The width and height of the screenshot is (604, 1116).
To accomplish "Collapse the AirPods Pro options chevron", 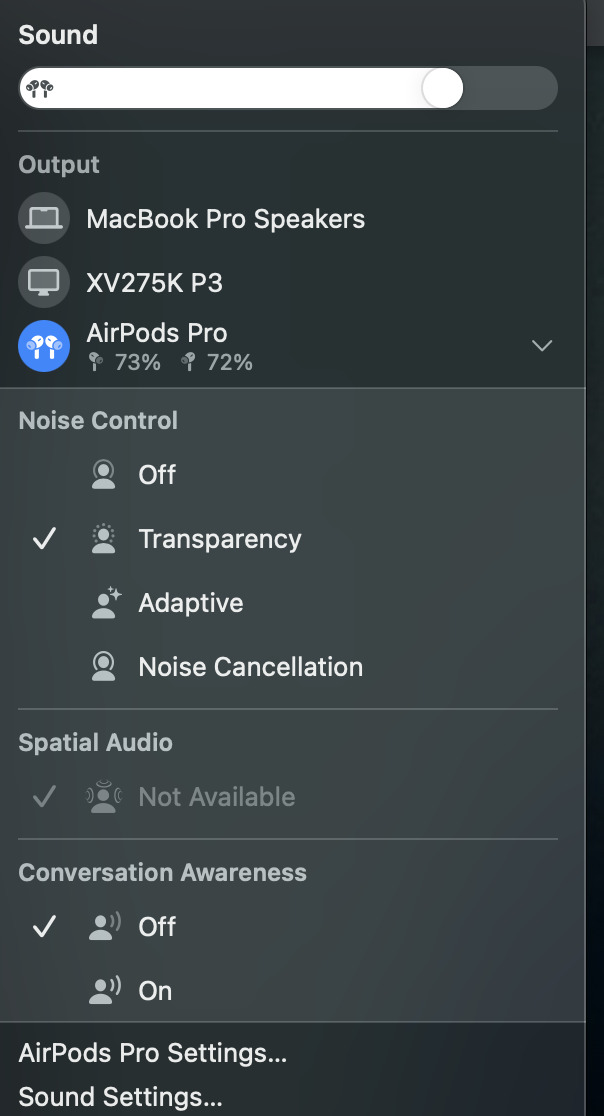I will 541,346.
